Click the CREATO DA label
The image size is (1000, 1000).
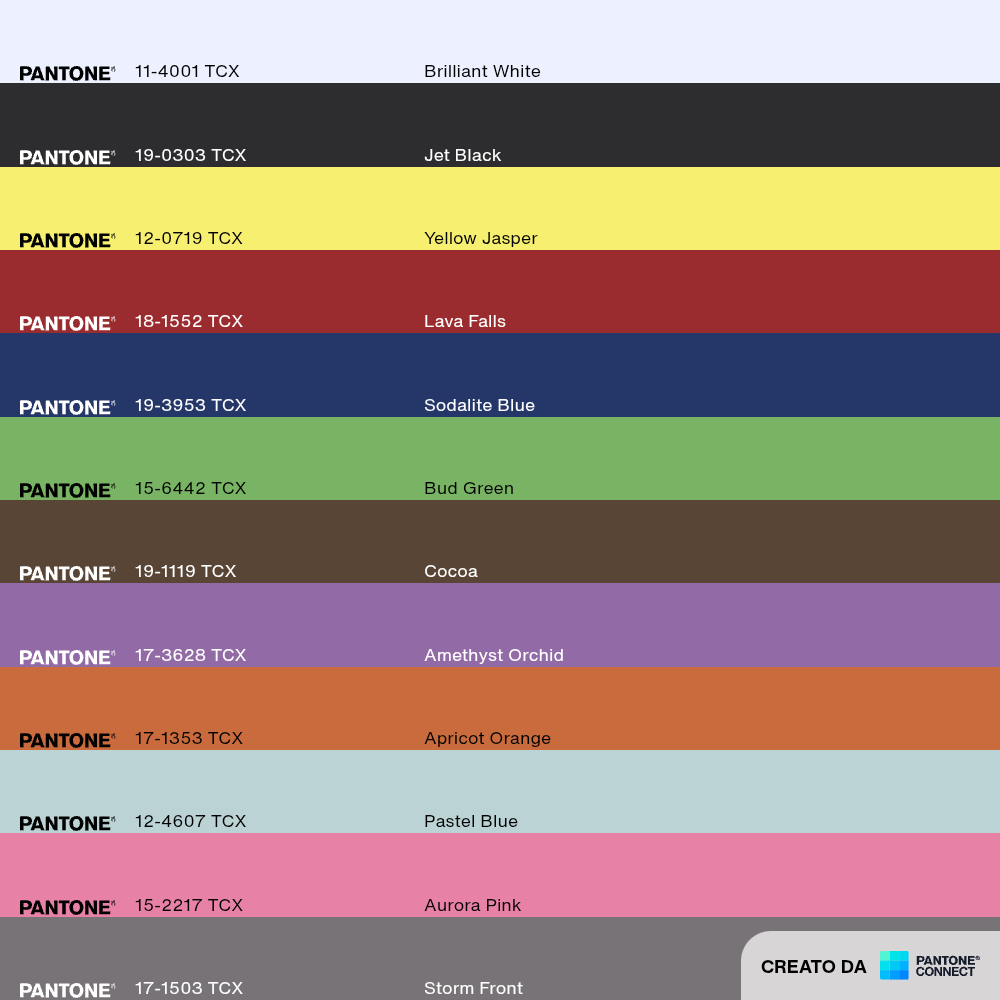point(813,967)
